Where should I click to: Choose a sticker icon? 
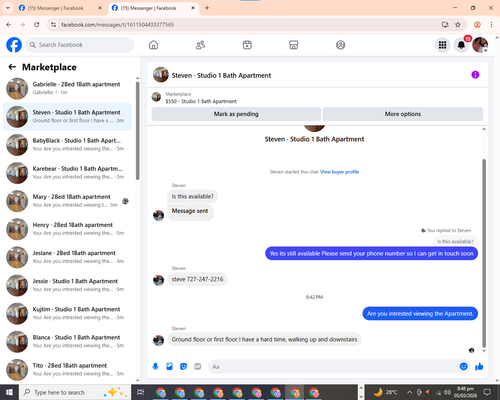(183, 367)
